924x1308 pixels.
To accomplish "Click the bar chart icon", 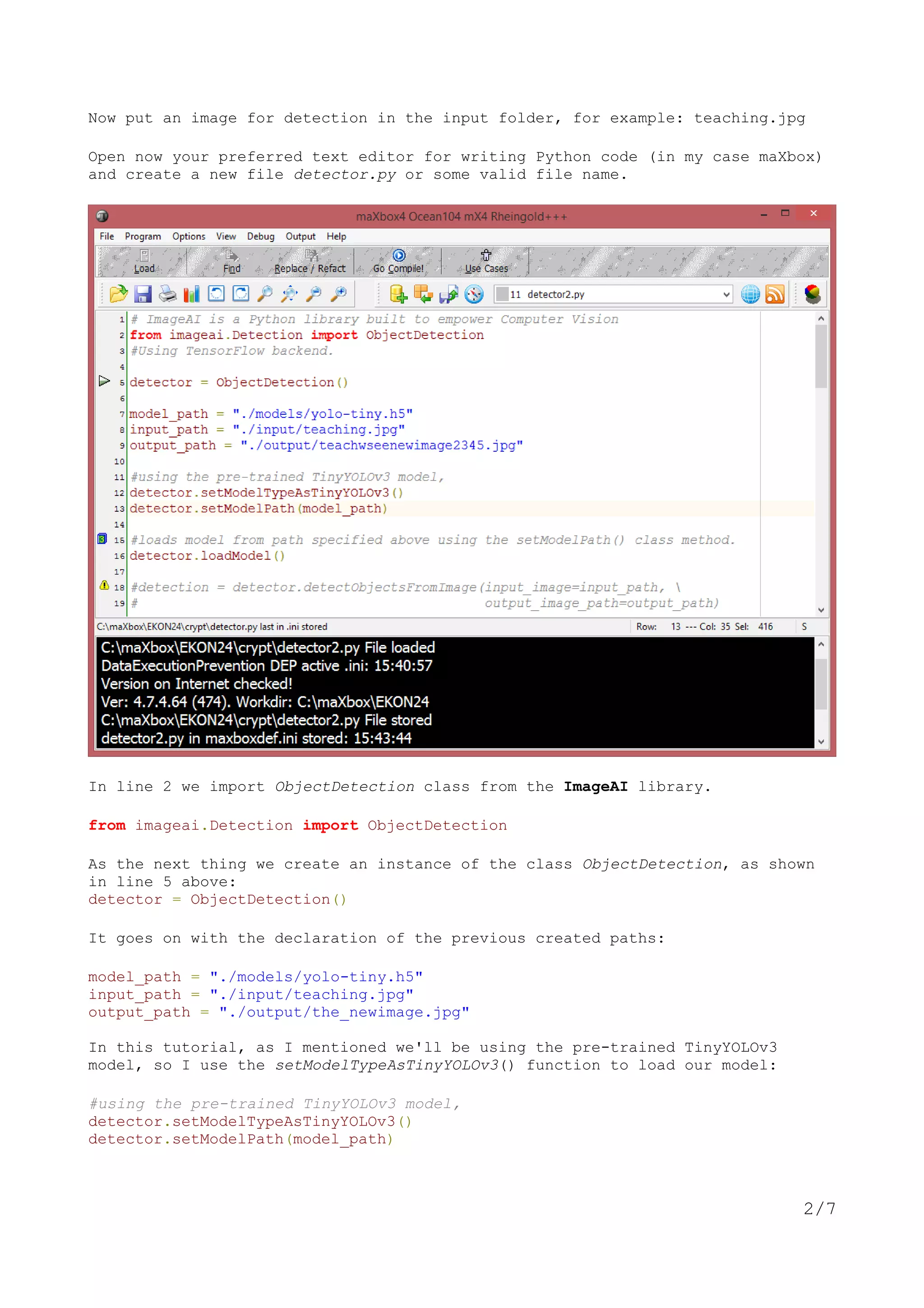I will pos(192,294).
